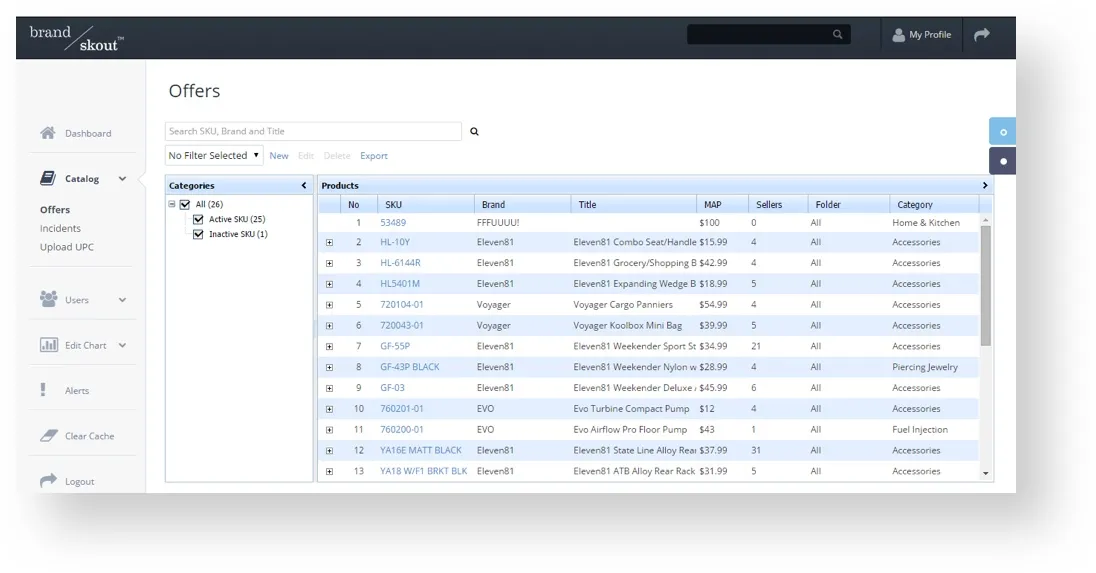Viewport: 1096px width, 573px height.
Task: Toggle the Inactive SKU (1) checkbox
Action: click(198, 234)
